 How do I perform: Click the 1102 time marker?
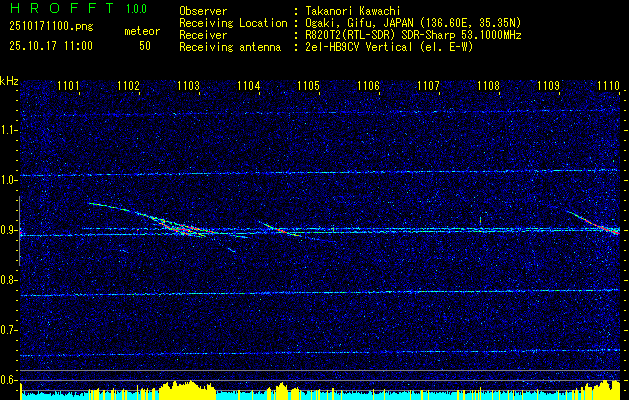point(128,85)
